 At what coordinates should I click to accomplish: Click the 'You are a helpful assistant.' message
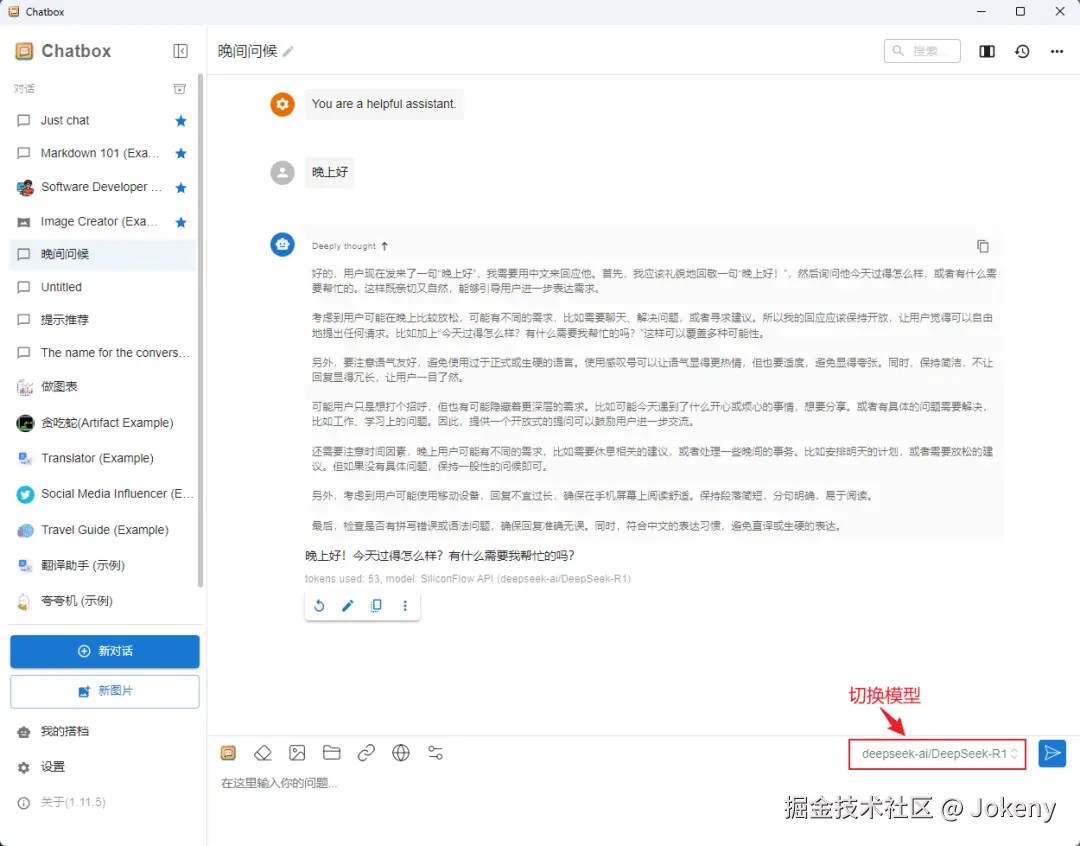(384, 104)
